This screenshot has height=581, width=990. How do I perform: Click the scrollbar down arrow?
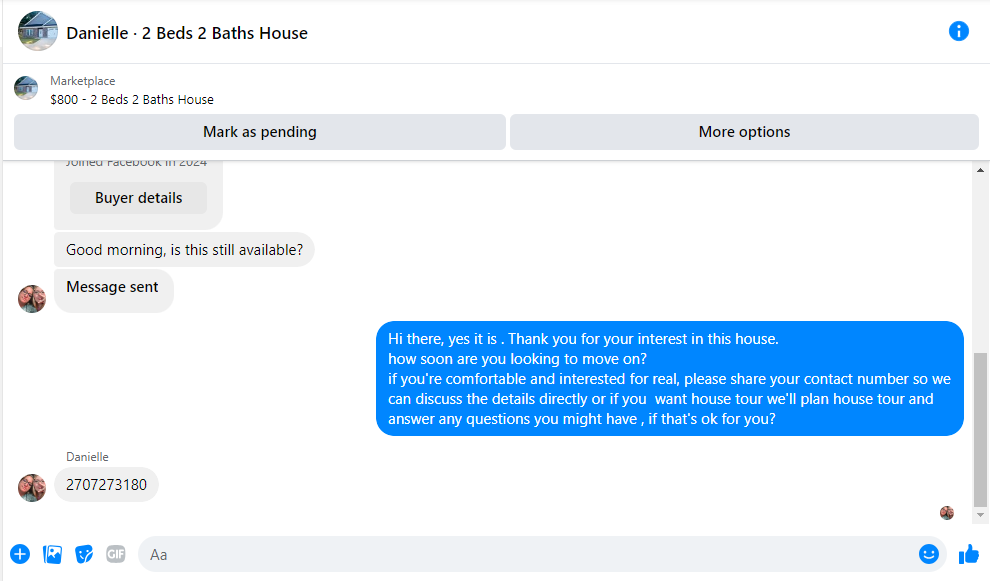coord(980,515)
